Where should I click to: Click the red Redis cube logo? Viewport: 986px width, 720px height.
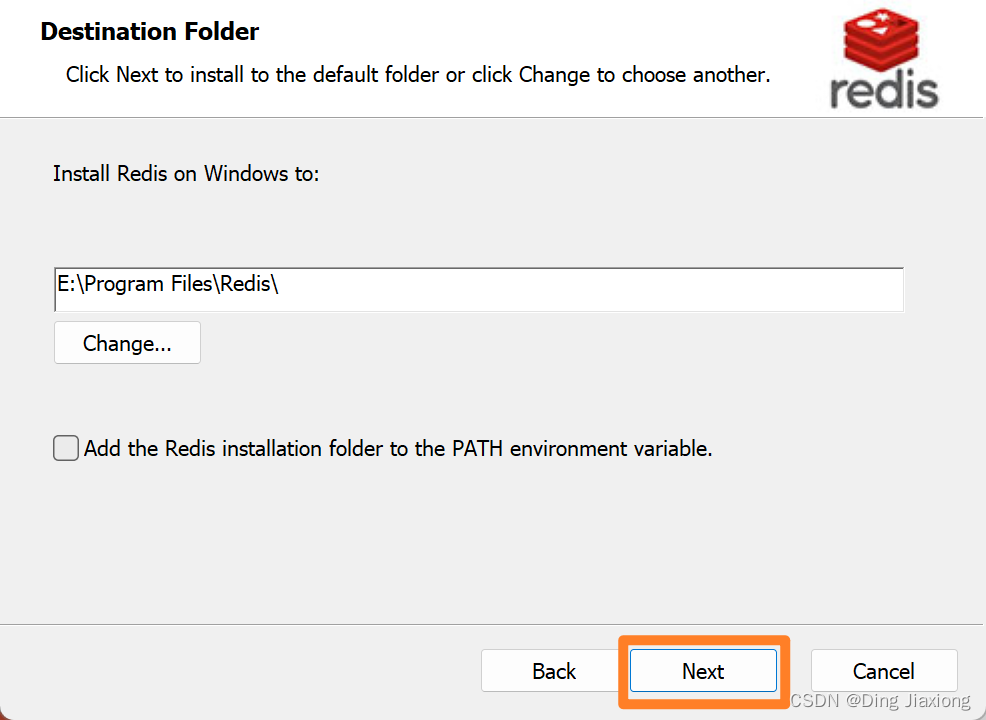tap(882, 40)
